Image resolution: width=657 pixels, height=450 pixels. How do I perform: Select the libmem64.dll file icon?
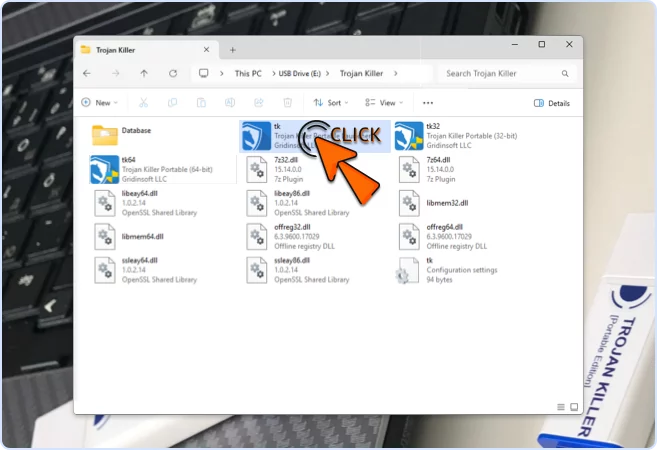pos(105,236)
